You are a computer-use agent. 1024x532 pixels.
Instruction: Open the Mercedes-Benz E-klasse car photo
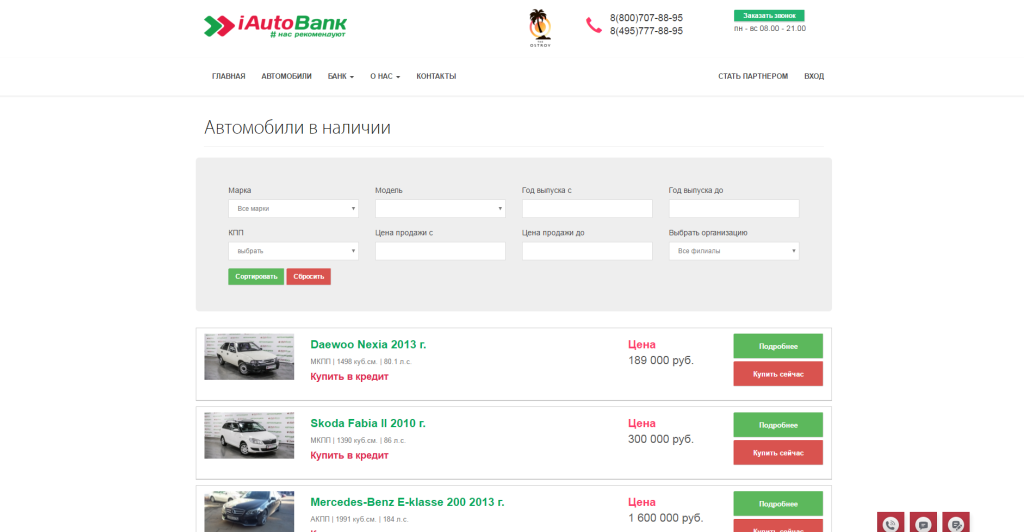tap(249, 512)
